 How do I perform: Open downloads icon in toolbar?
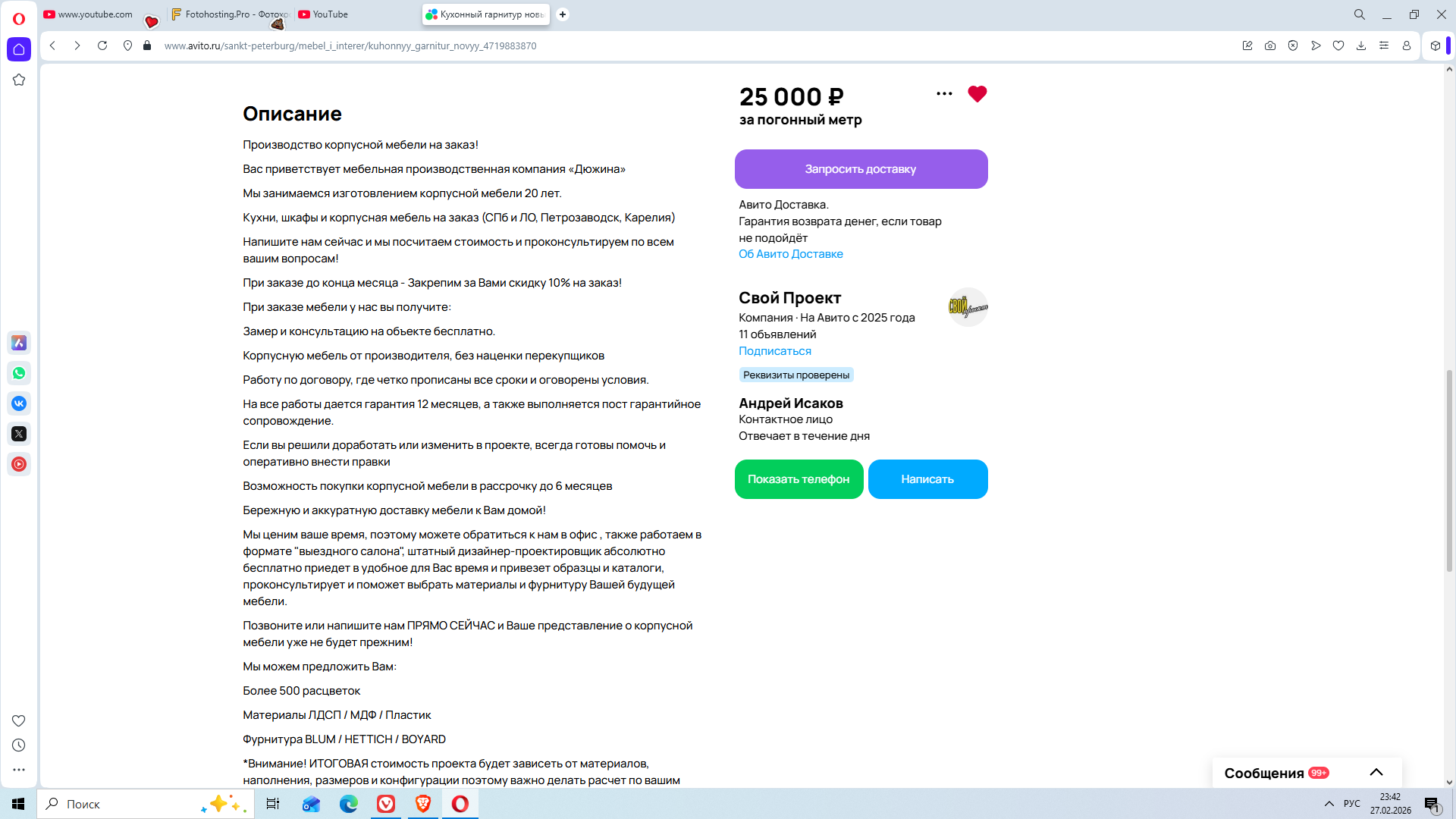coord(1361,45)
